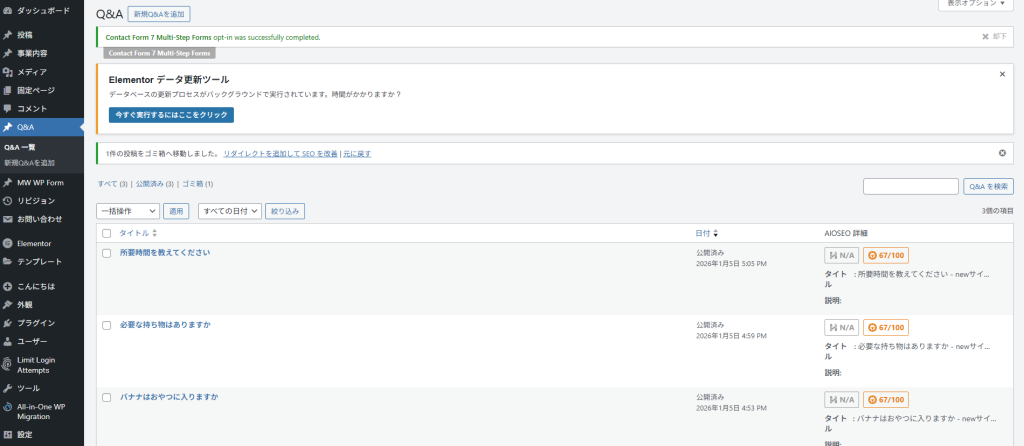Viewport: 1024px width, 446px height.
Task: Expand the 表示オプション screen options panel
Action: click(x=974, y=4)
